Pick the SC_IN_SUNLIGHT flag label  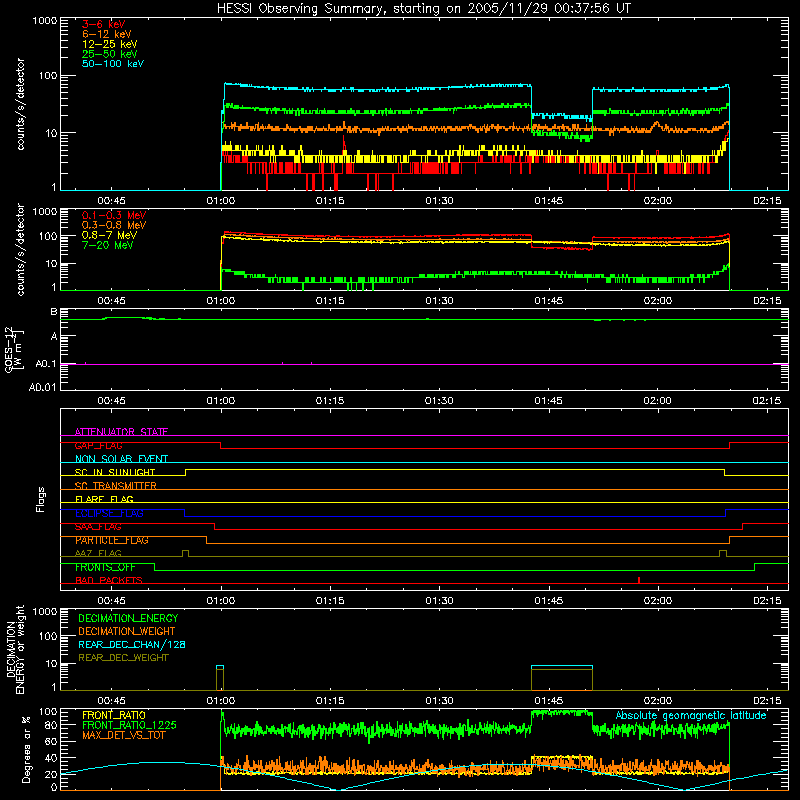pos(115,472)
